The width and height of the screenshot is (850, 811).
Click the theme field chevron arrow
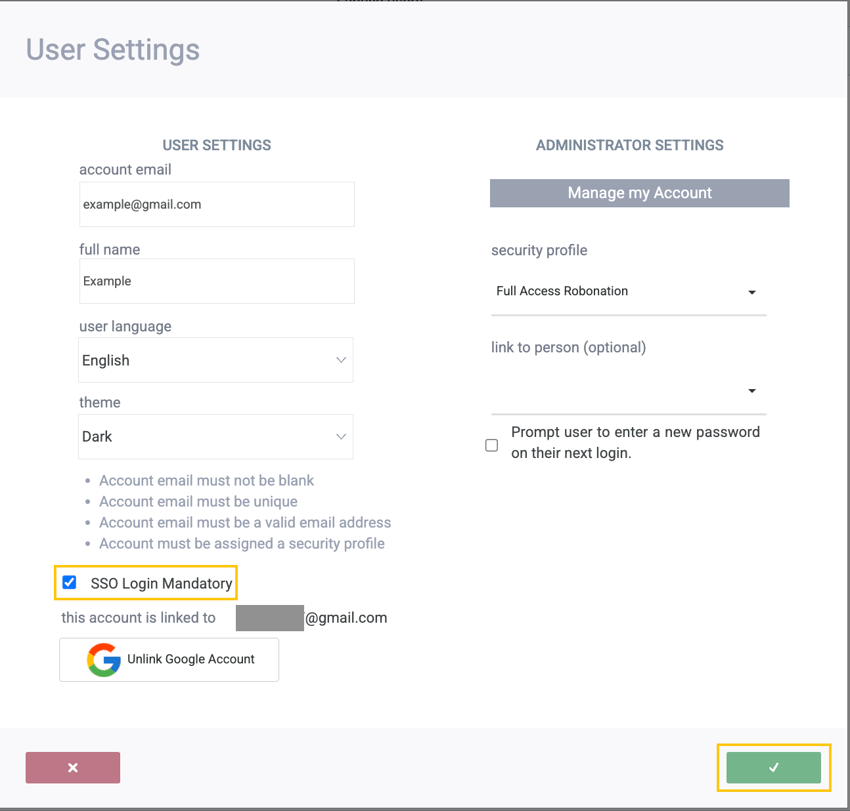[x=341, y=437]
